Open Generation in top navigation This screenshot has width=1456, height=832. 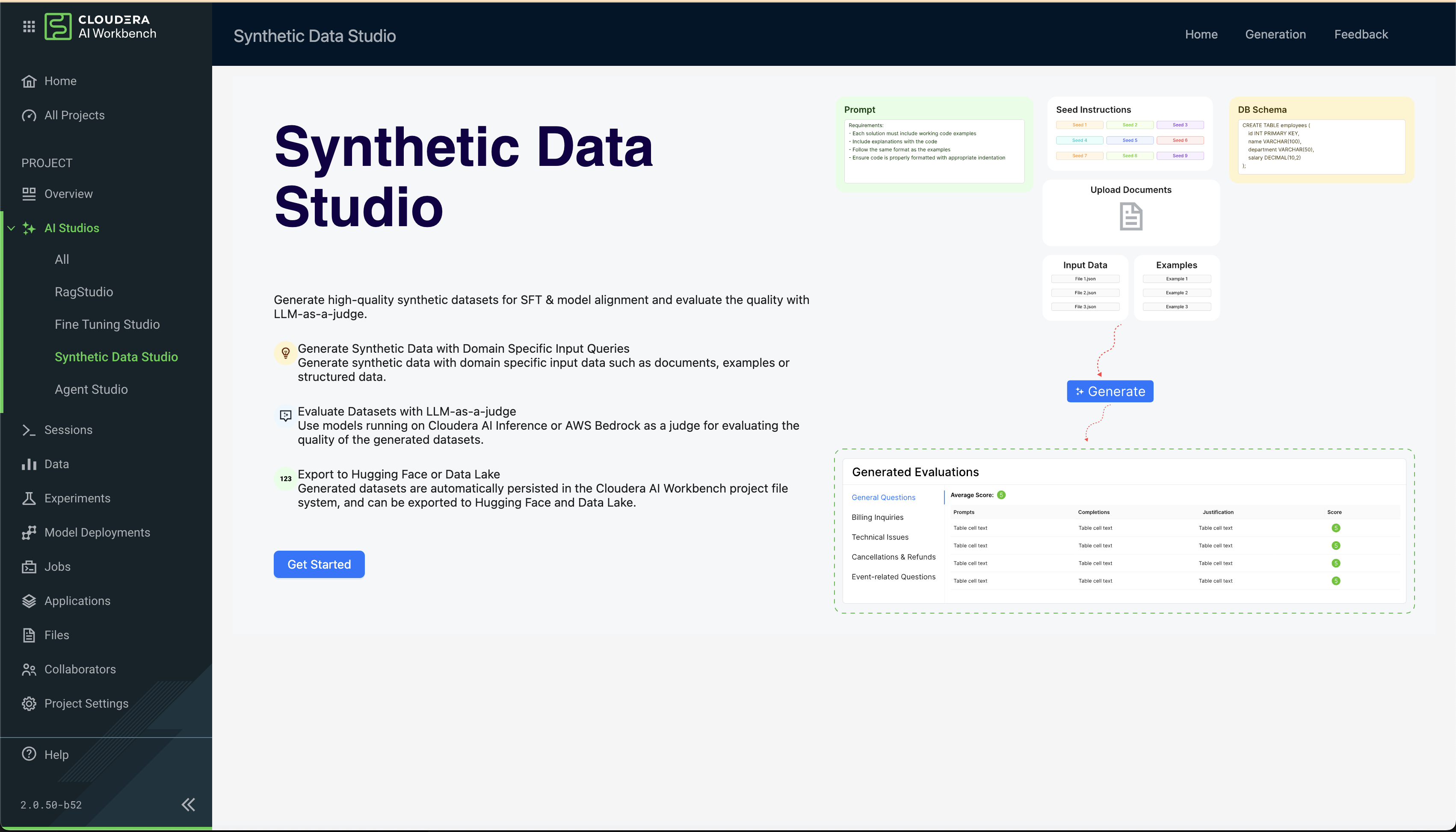1275,34
